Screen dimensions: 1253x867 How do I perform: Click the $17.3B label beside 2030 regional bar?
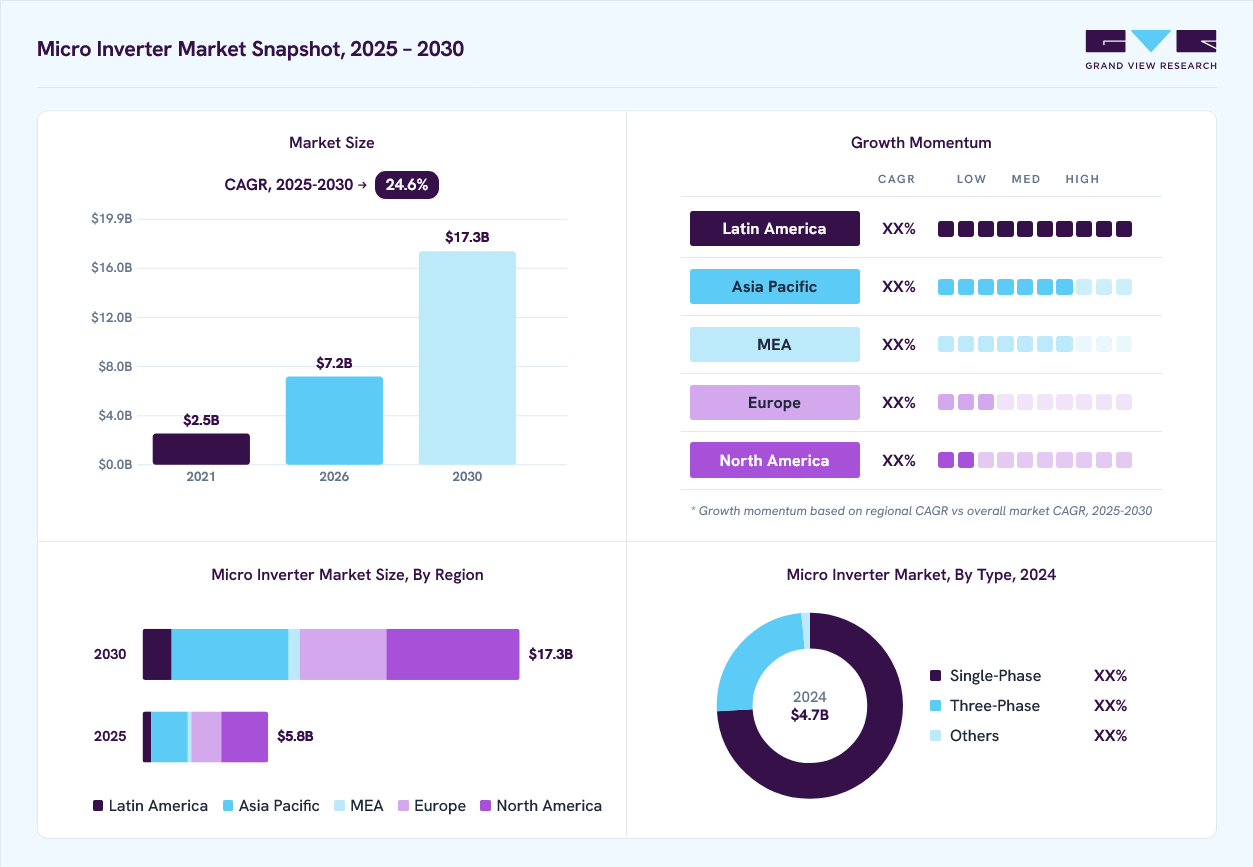551,654
